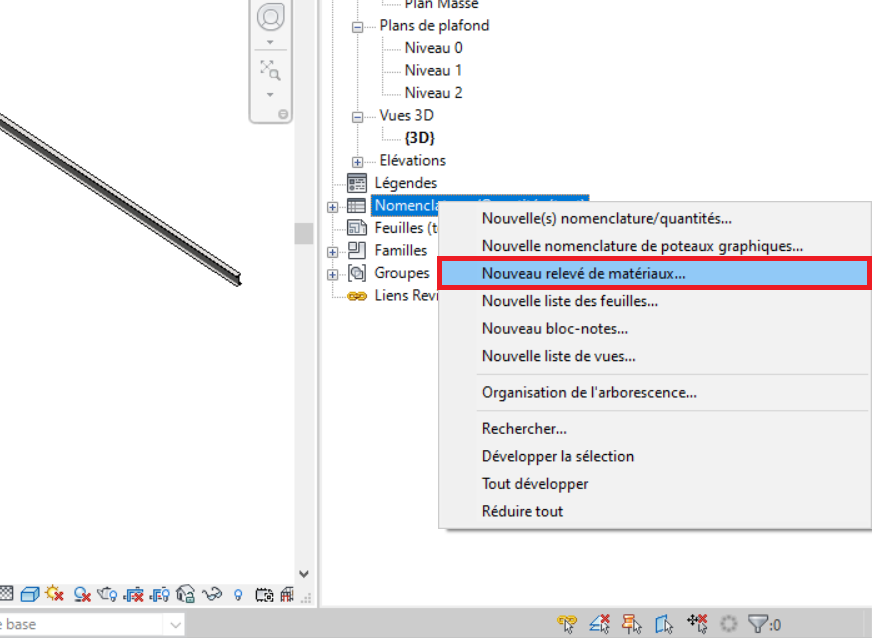This screenshot has width=872, height=638.
Task: Open the {3D} view in browser
Action: click(419, 138)
